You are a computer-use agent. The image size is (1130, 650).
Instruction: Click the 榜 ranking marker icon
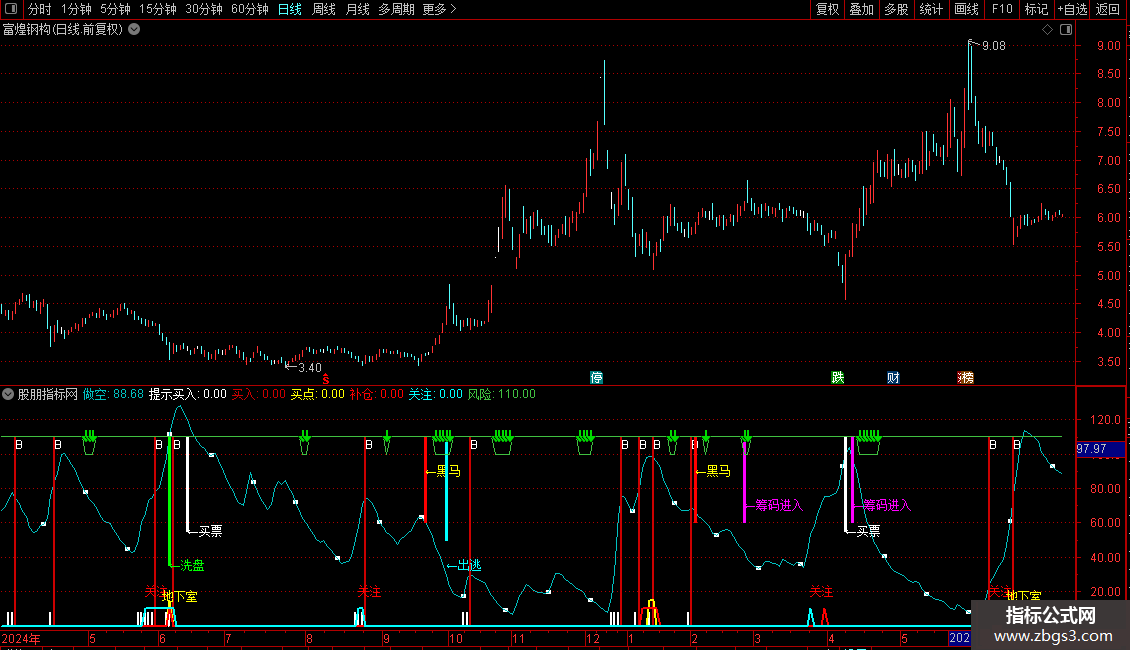[x=966, y=377]
